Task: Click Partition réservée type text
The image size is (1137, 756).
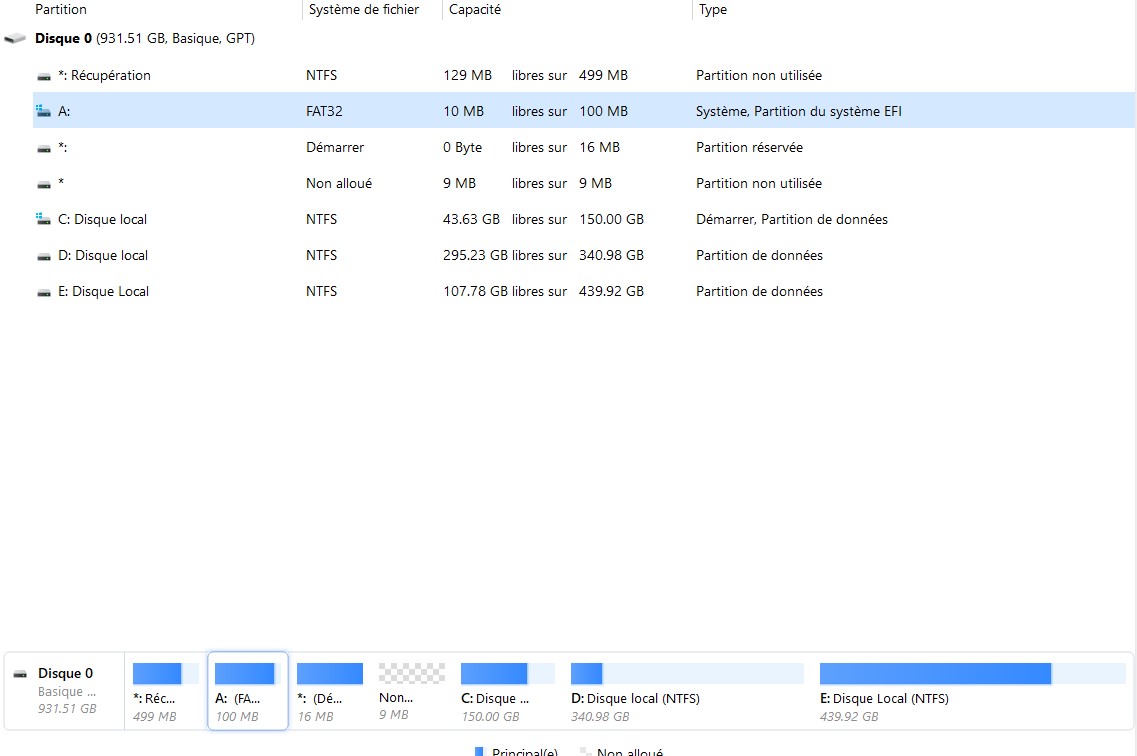Action: click(749, 147)
